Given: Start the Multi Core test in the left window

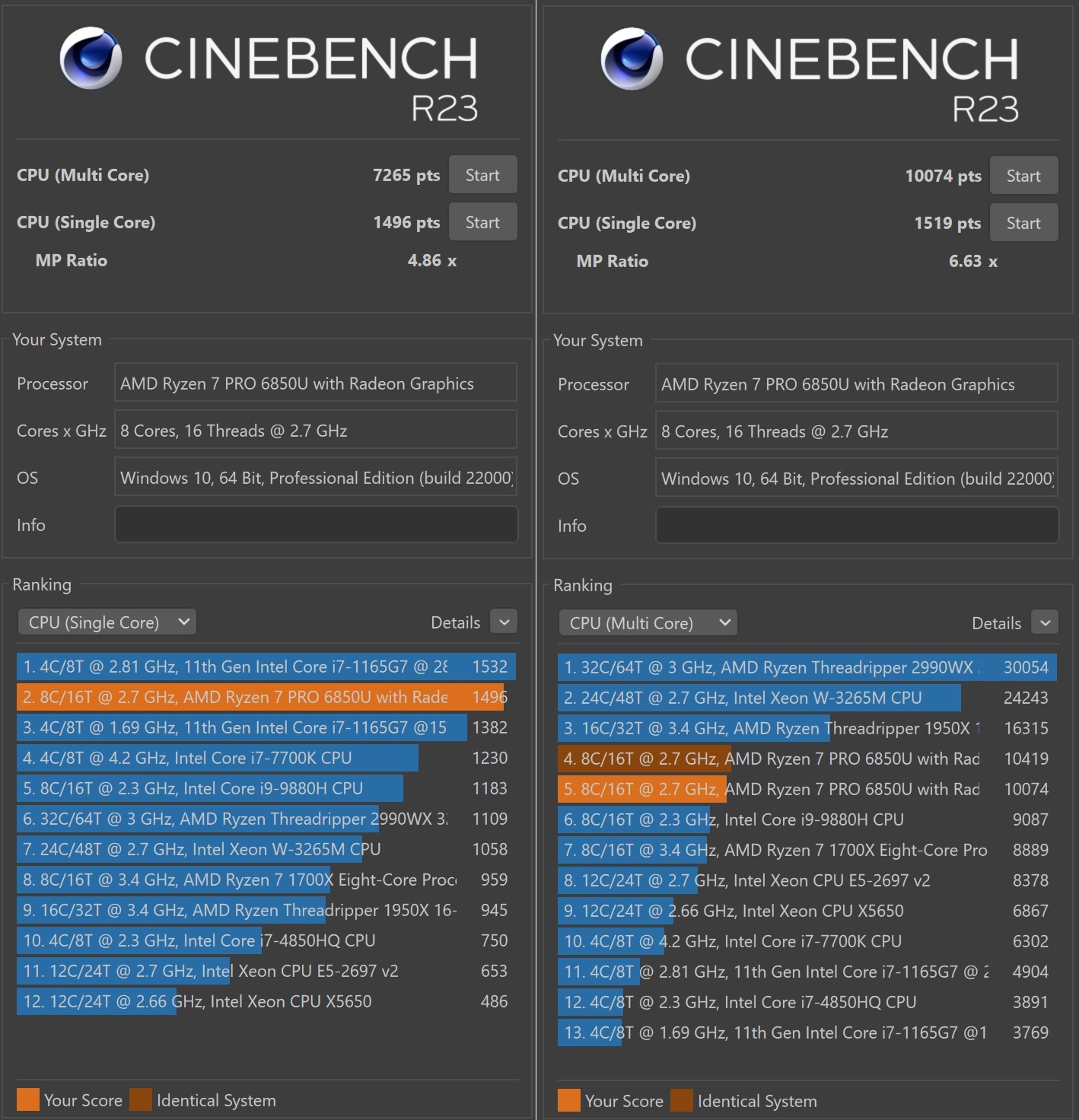Looking at the screenshot, I should [x=482, y=175].
